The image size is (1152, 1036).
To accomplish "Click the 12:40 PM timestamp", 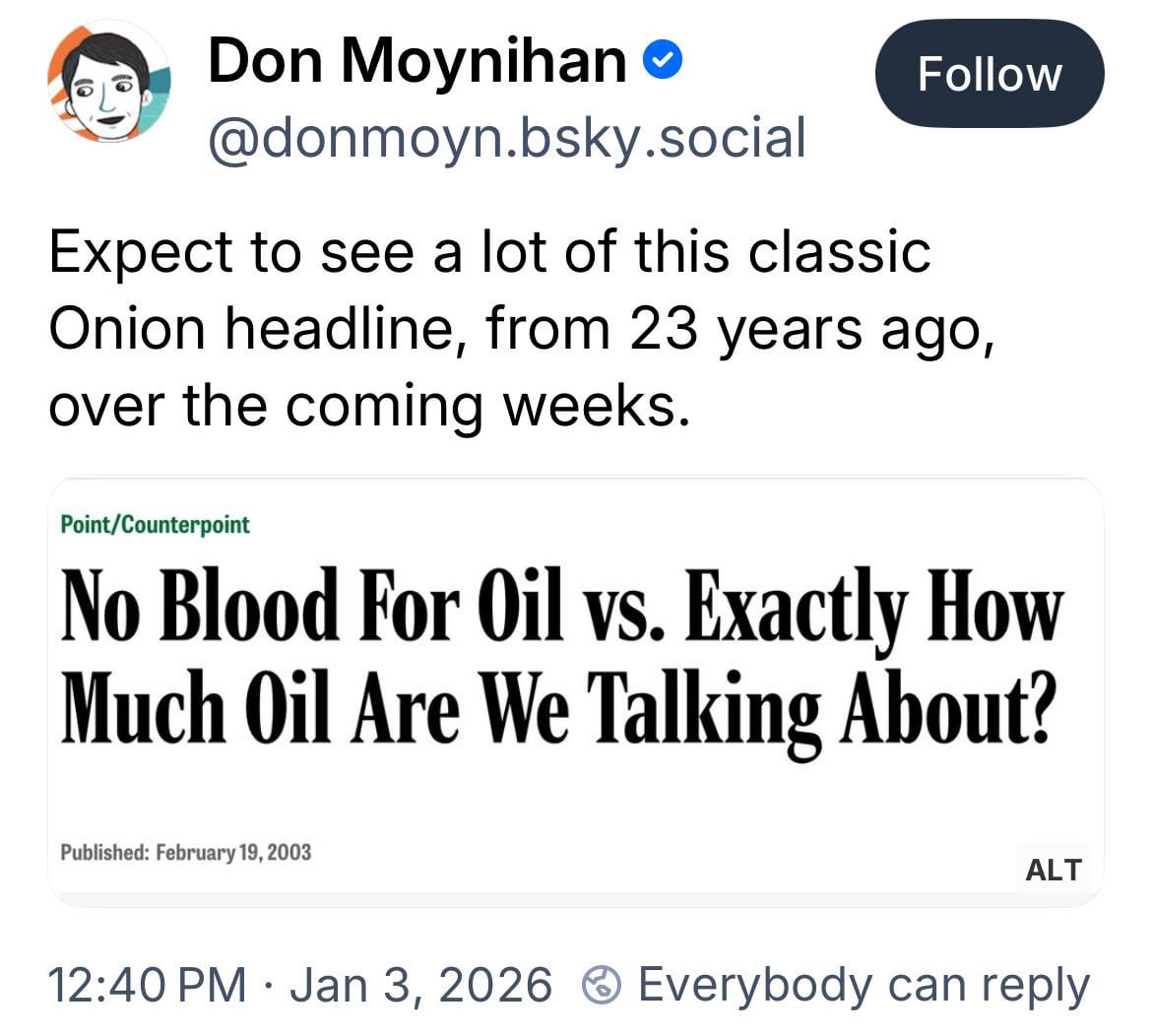I will click(x=148, y=985).
